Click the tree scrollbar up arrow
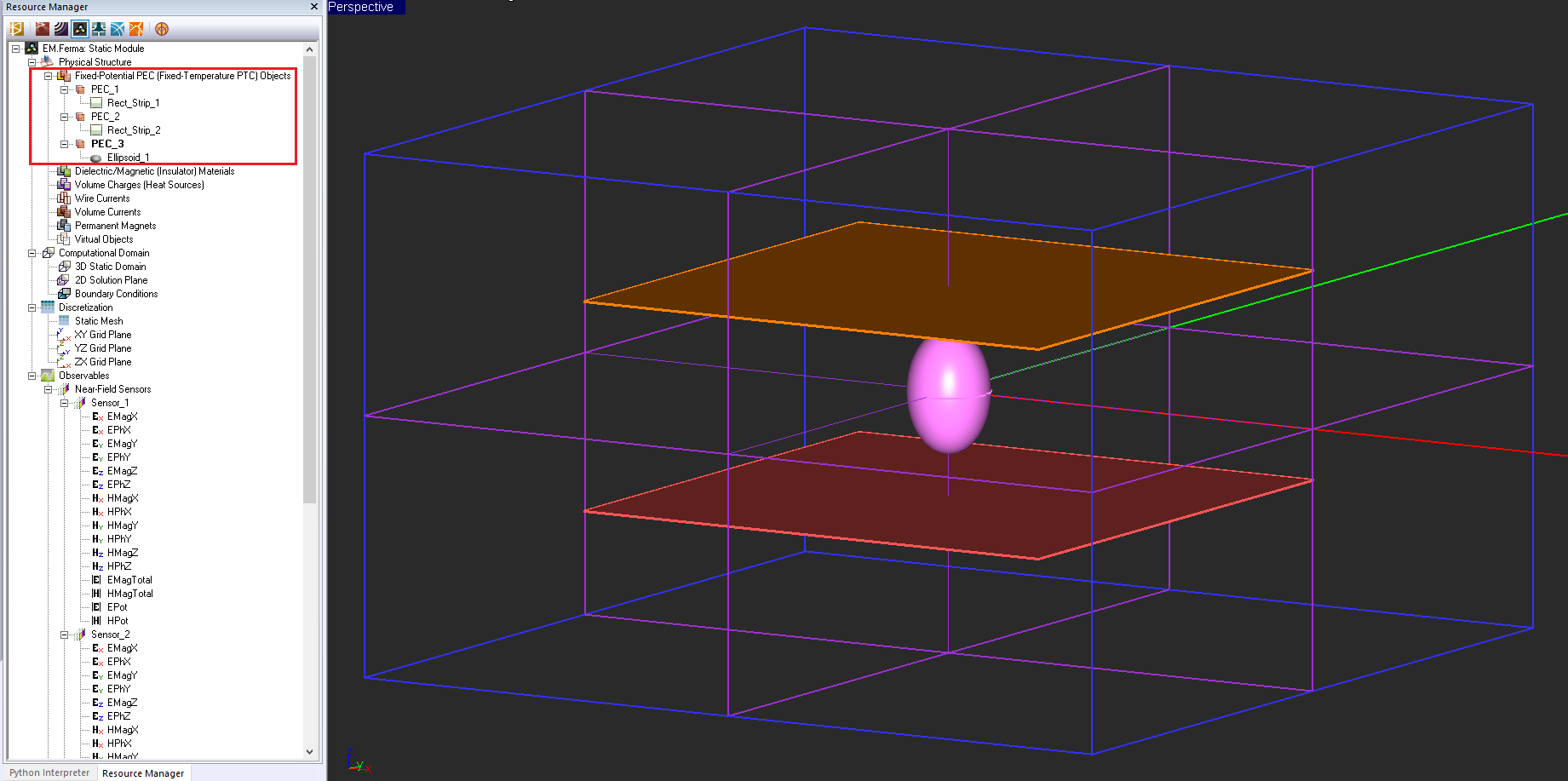This screenshot has height=781, width=1568. (x=309, y=49)
